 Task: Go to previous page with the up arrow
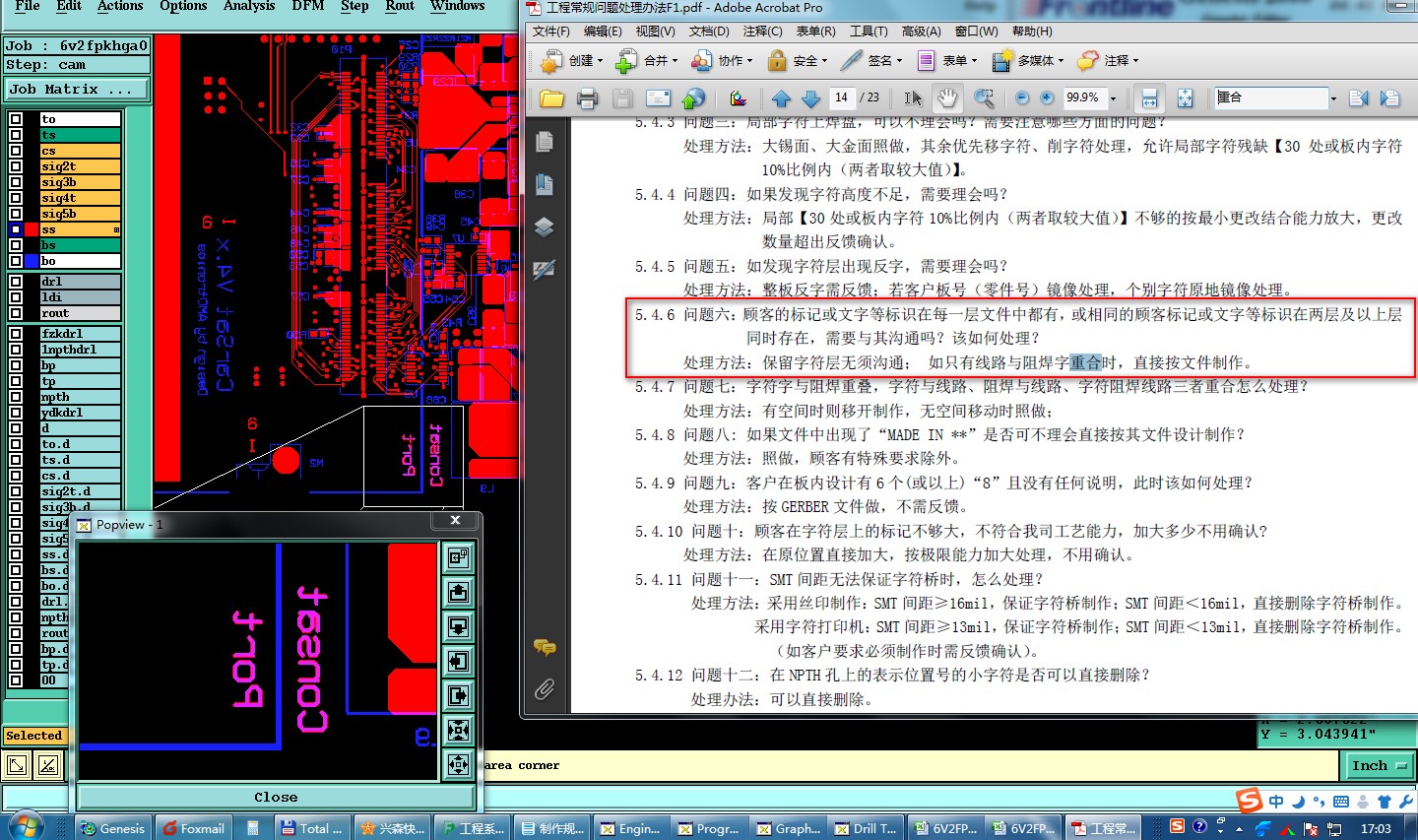[x=781, y=98]
